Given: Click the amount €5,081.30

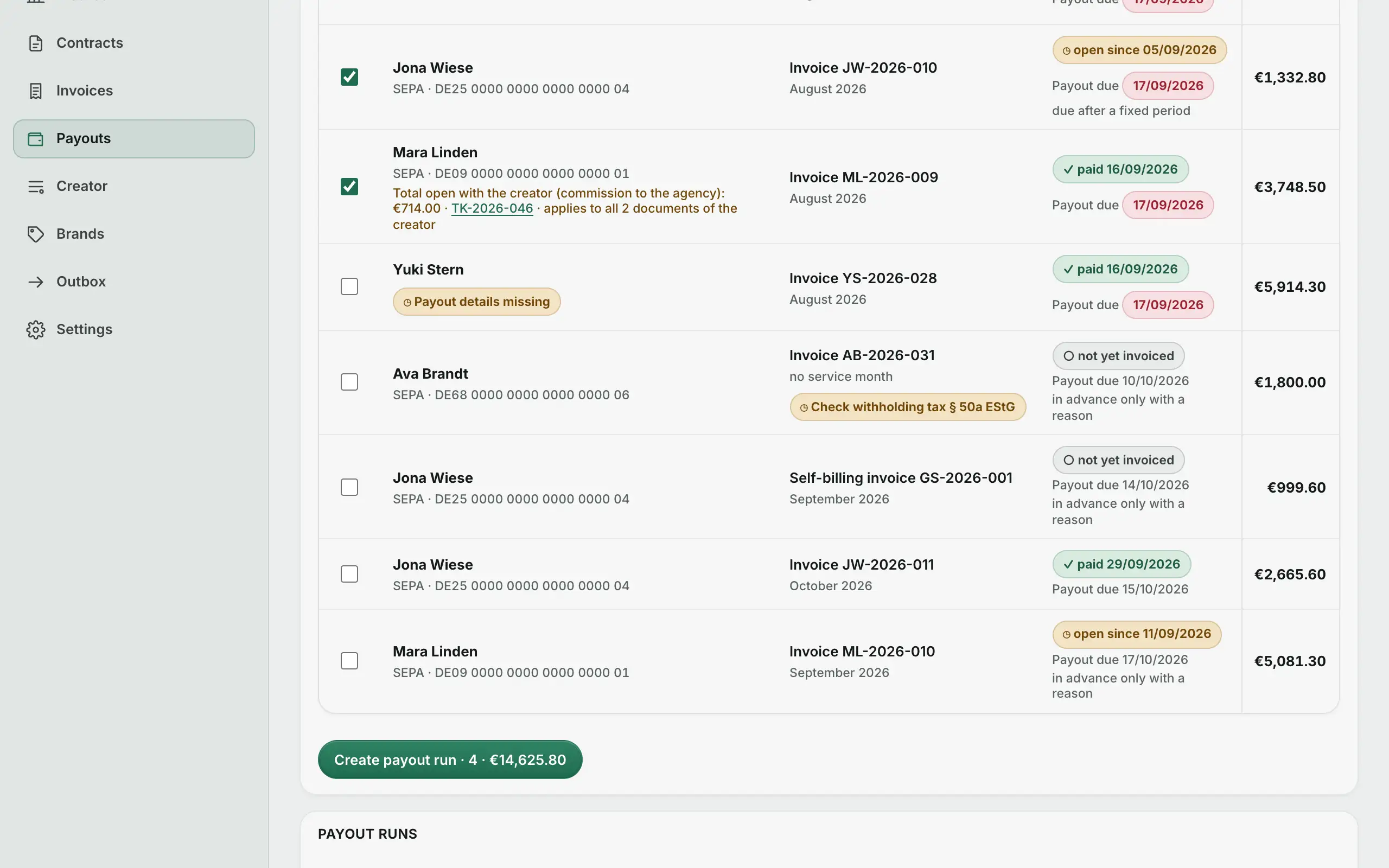Looking at the screenshot, I should click(x=1290, y=661).
